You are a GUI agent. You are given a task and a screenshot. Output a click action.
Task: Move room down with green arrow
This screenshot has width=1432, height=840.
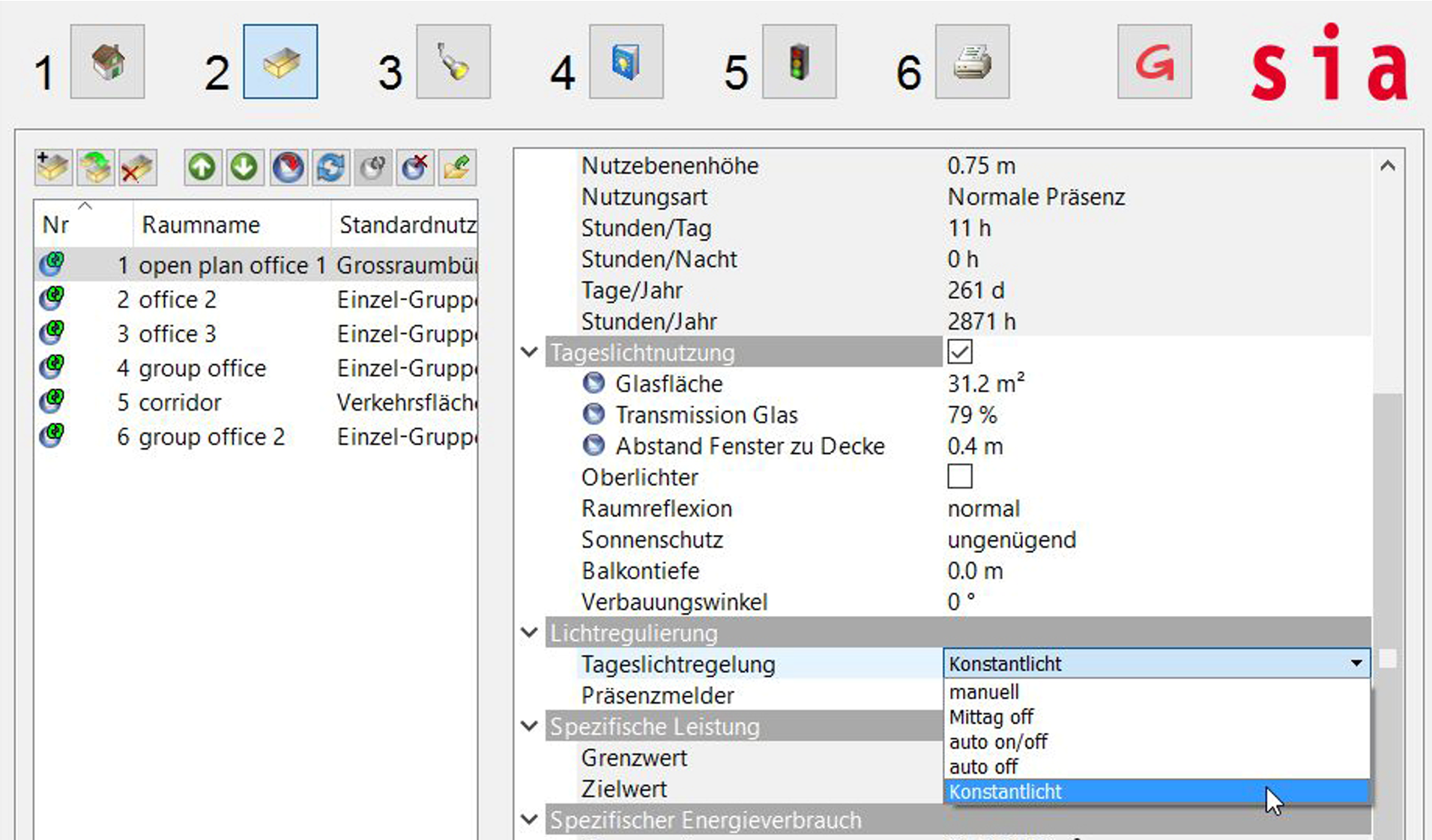tap(244, 167)
